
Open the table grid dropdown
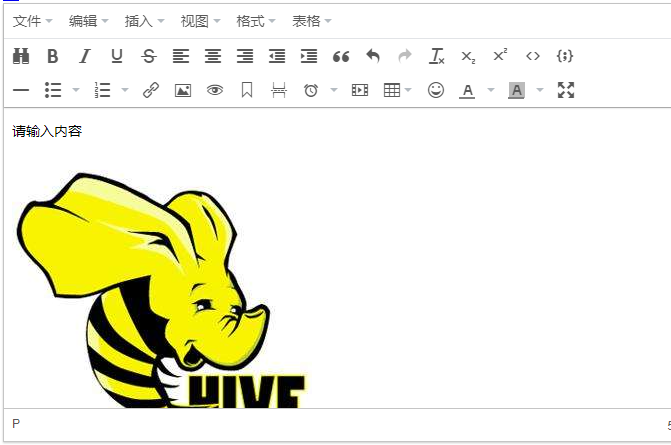click(398, 90)
